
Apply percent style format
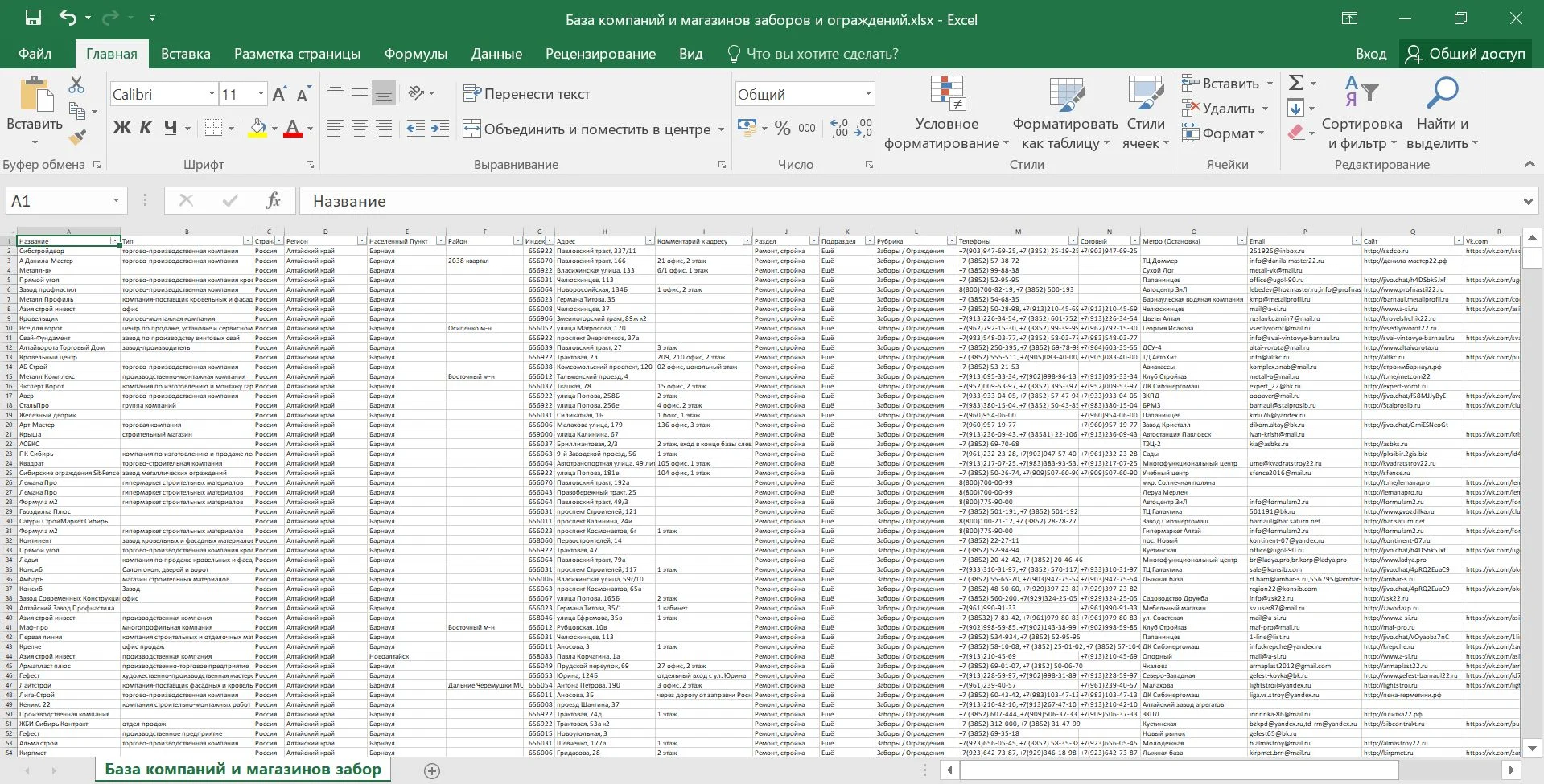[x=782, y=128]
